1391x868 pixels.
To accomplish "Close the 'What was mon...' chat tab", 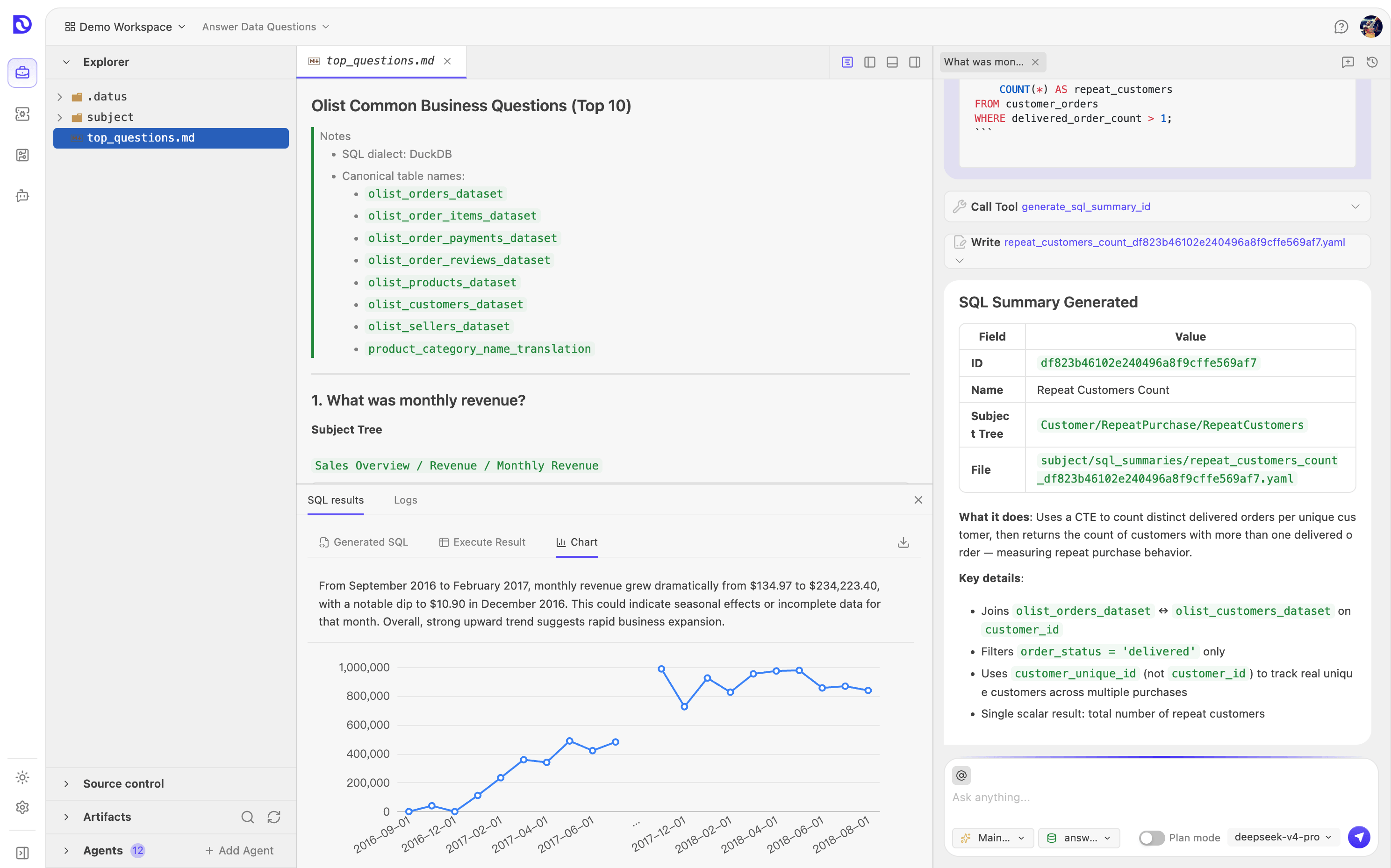I will [1035, 62].
